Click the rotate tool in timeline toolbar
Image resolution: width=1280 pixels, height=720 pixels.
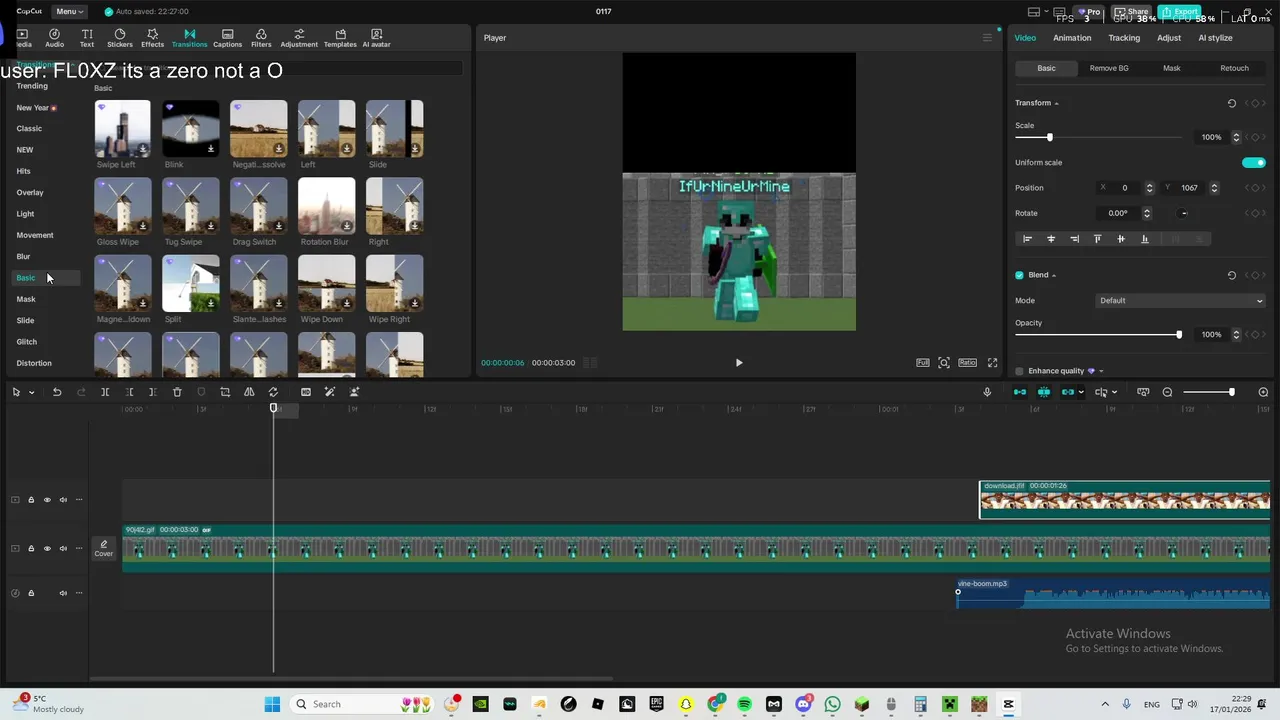pos(273,392)
